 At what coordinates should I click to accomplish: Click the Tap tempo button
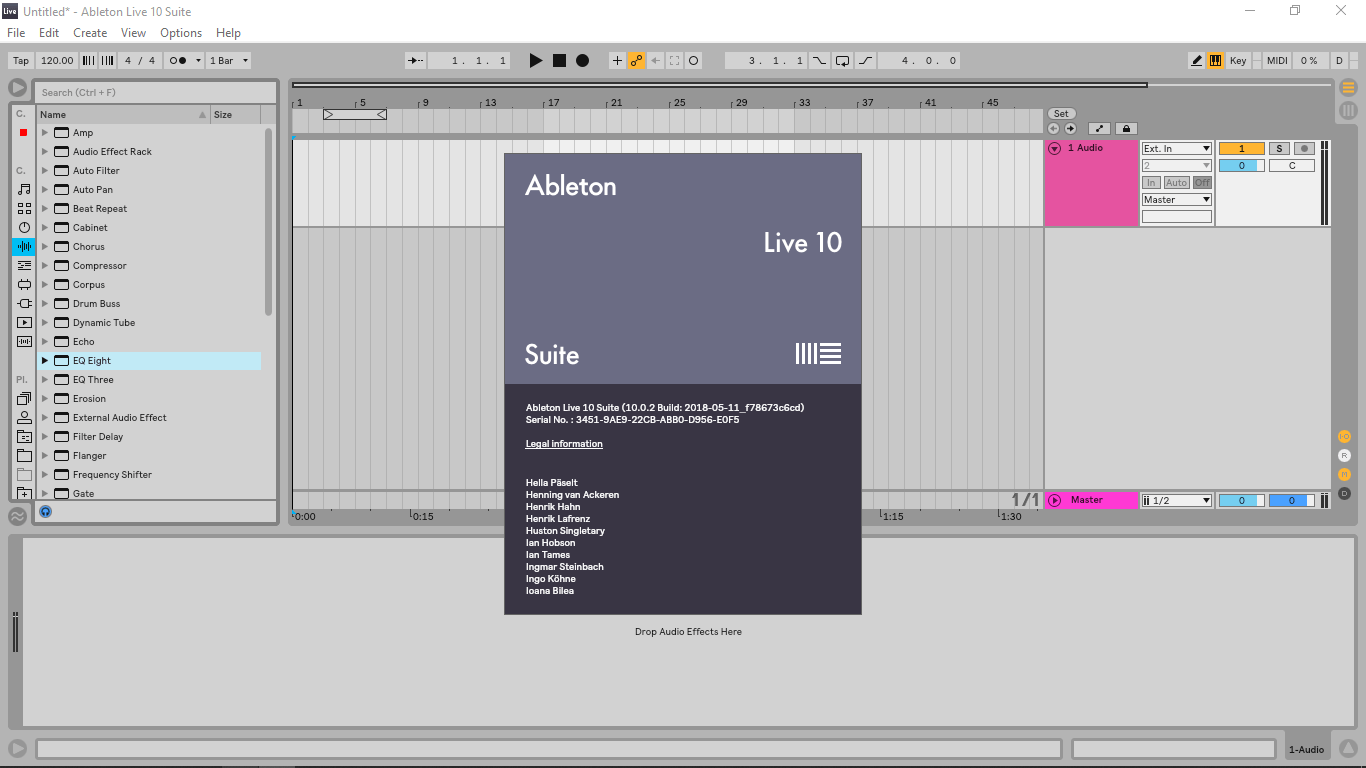(21, 61)
